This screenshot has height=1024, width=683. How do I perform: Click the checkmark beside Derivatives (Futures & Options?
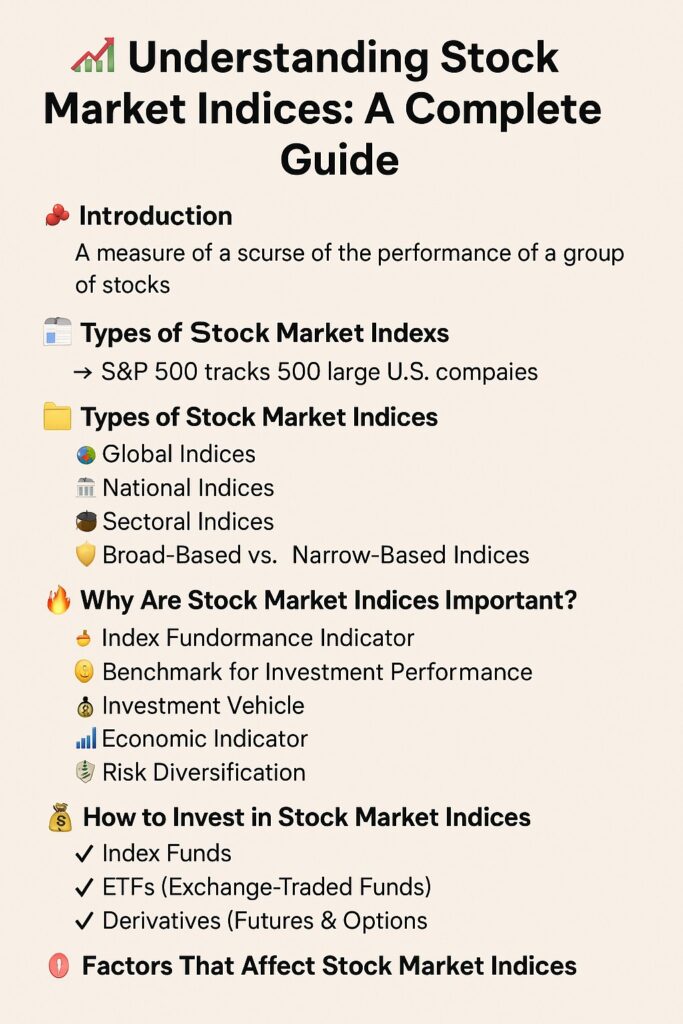[84, 921]
